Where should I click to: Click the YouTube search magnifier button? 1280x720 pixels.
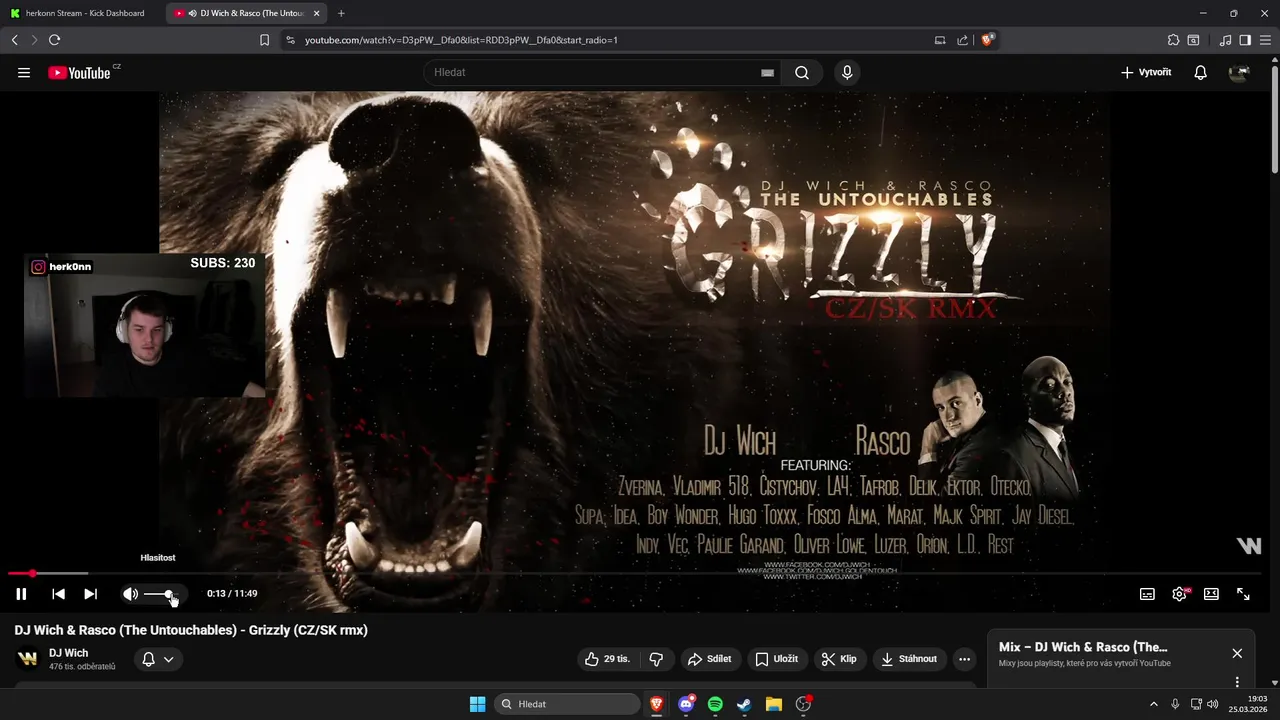tap(802, 73)
